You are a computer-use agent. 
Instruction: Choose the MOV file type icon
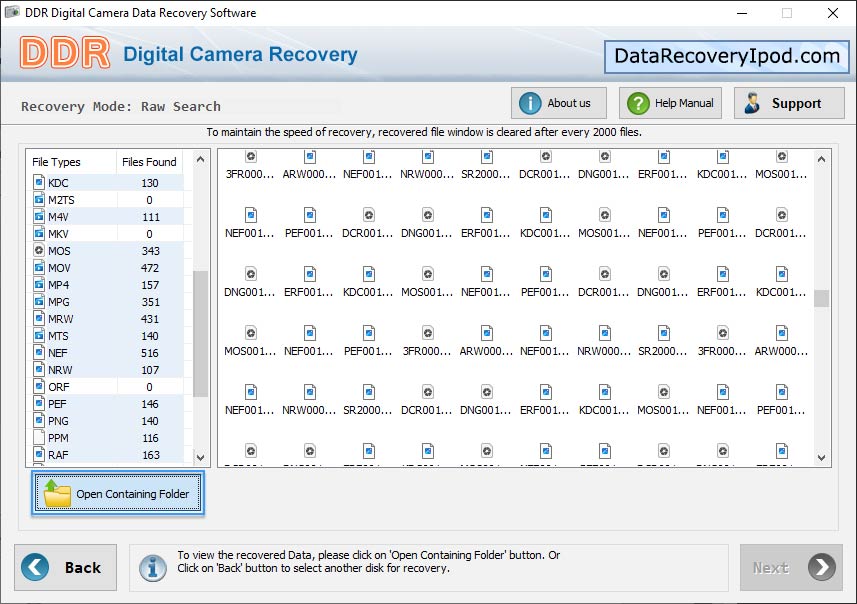(x=39, y=267)
